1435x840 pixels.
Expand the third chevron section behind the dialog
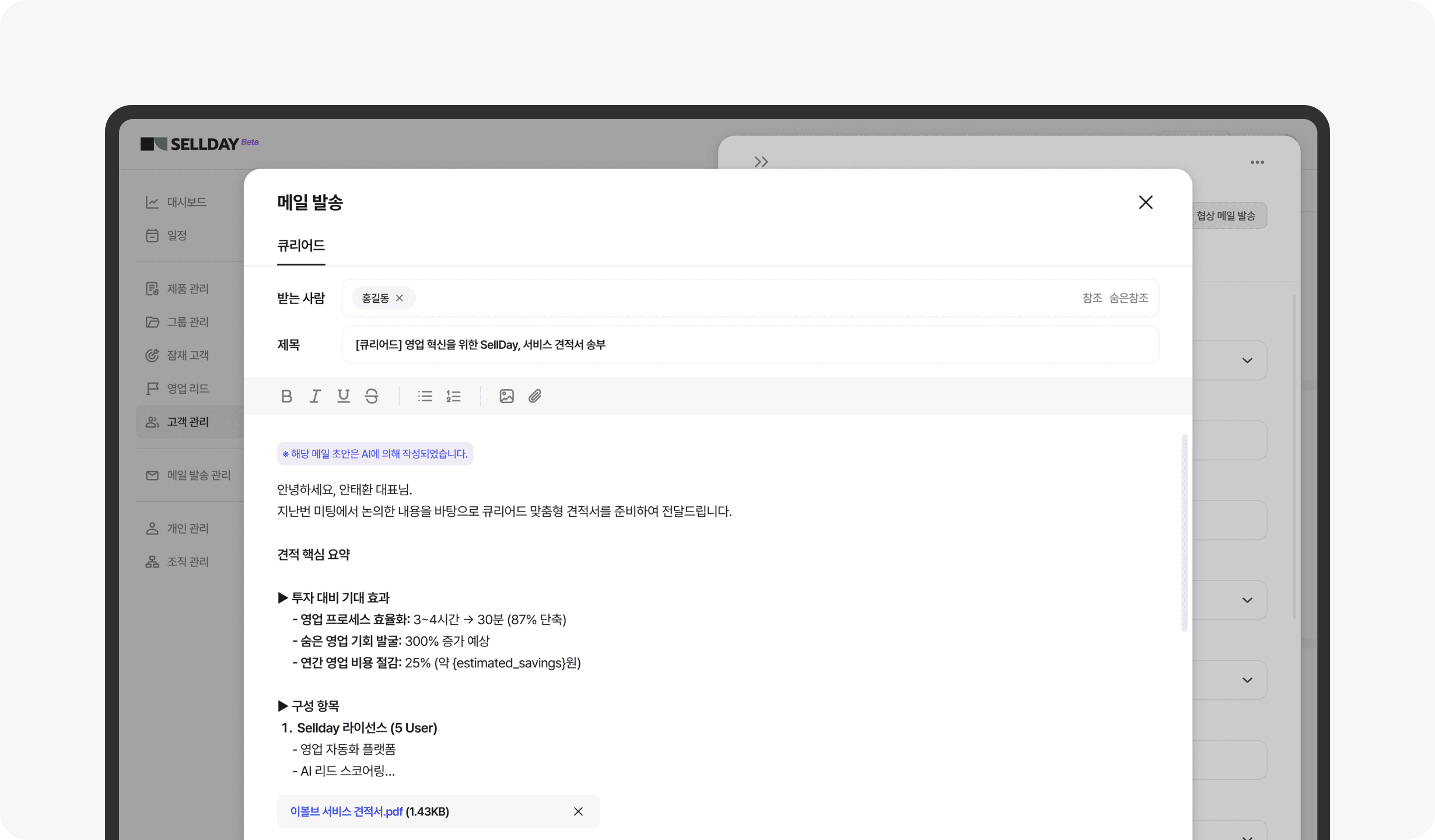(1247, 680)
